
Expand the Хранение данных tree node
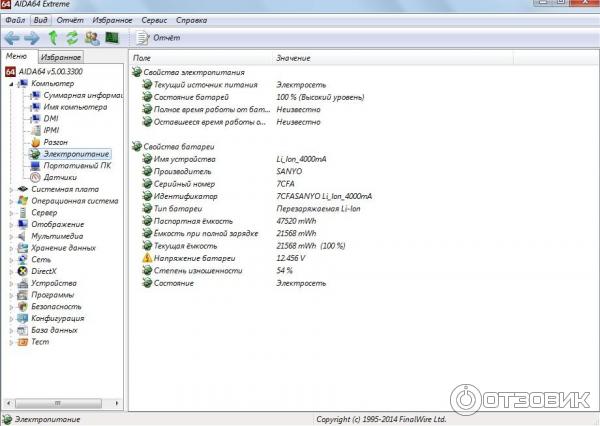coord(11,247)
